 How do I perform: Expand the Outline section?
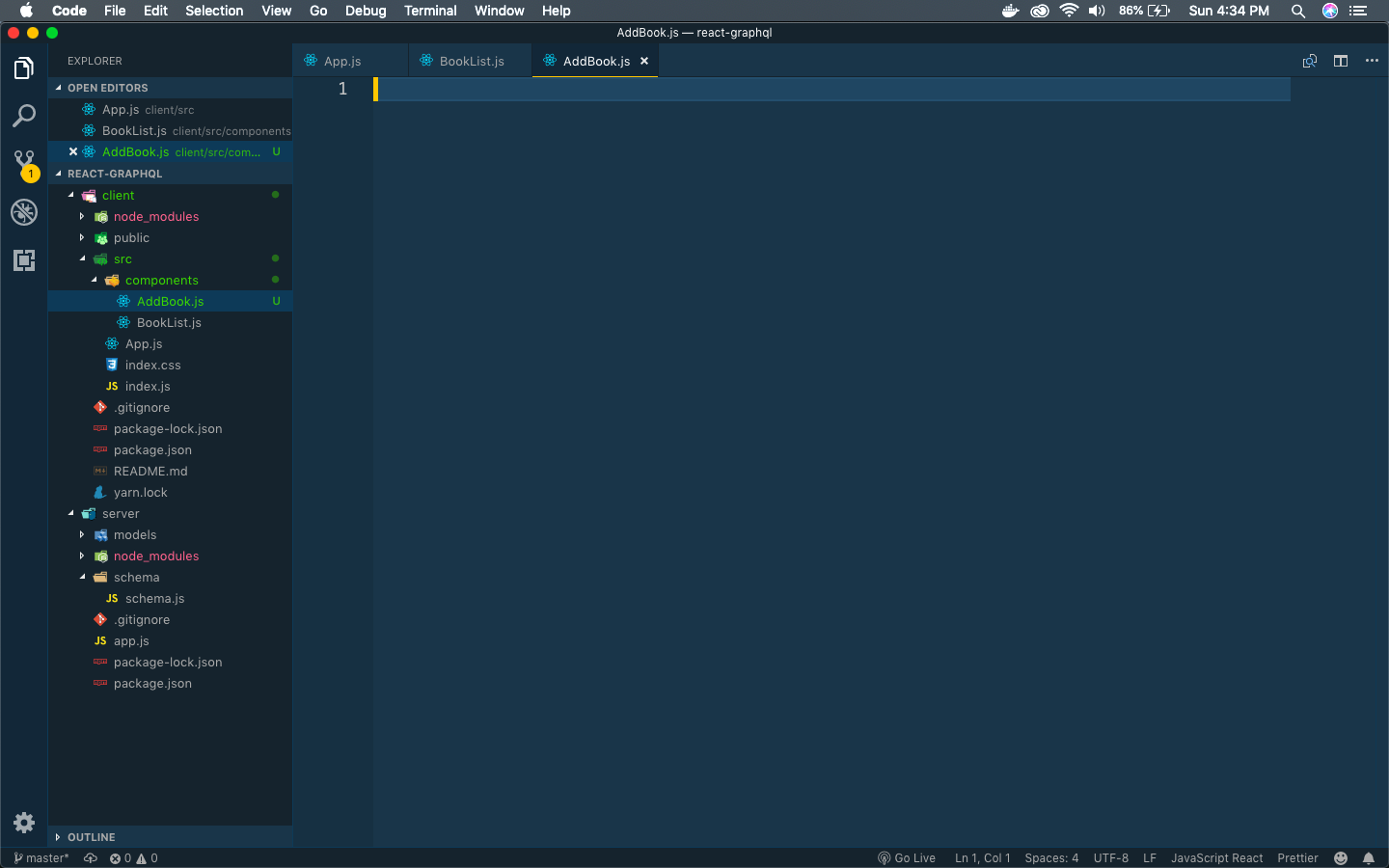point(170,837)
